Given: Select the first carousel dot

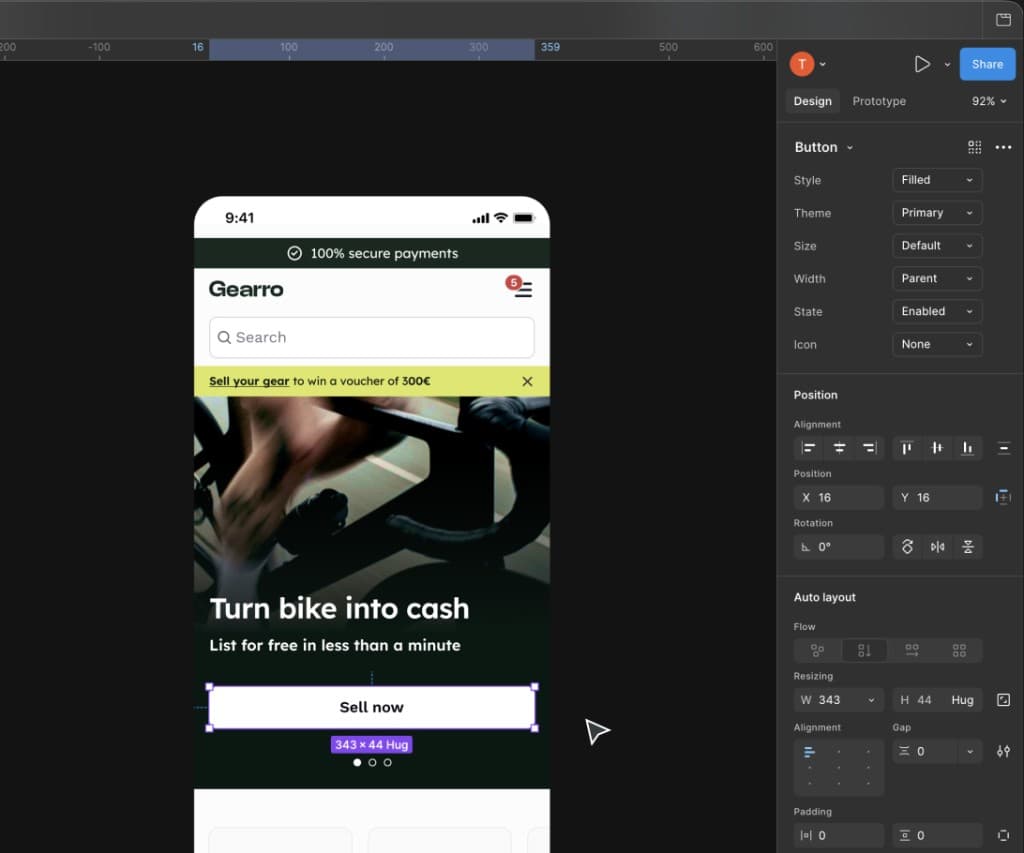Looking at the screenshot, I should coord(357,762).
